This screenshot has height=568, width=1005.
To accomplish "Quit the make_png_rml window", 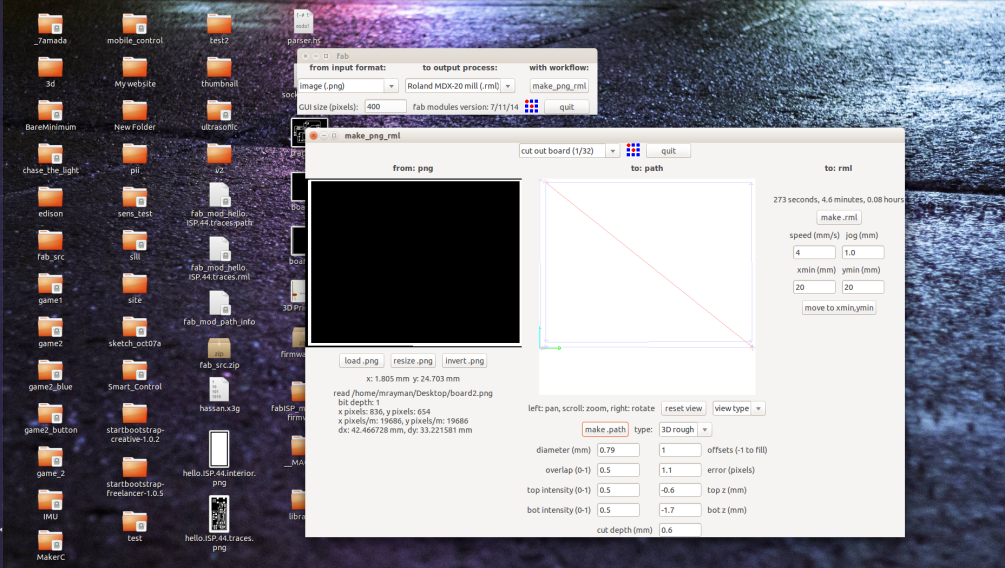I will tap(669, 151).
